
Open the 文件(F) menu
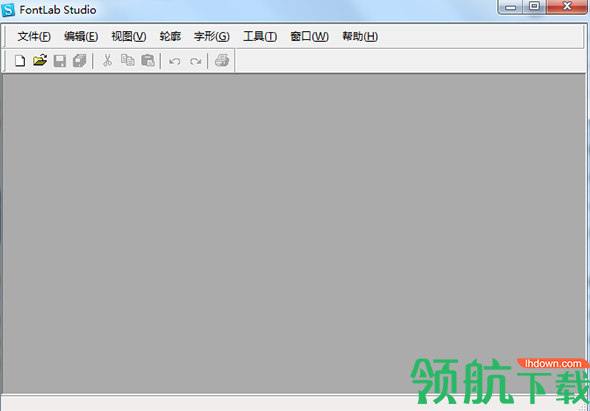34,37
